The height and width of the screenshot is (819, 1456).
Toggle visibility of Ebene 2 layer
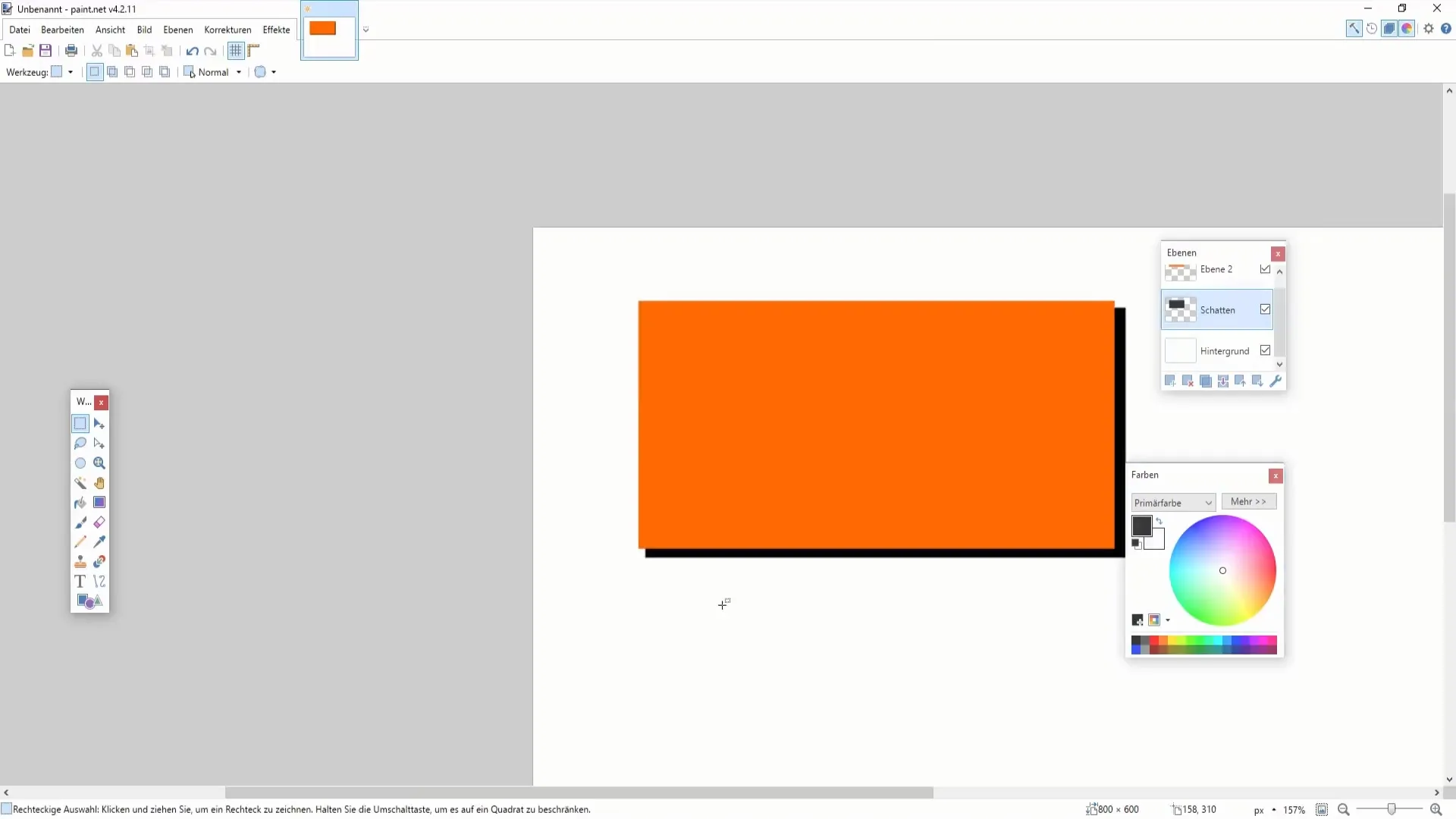pyautogui.click(x=1265, y=268)
